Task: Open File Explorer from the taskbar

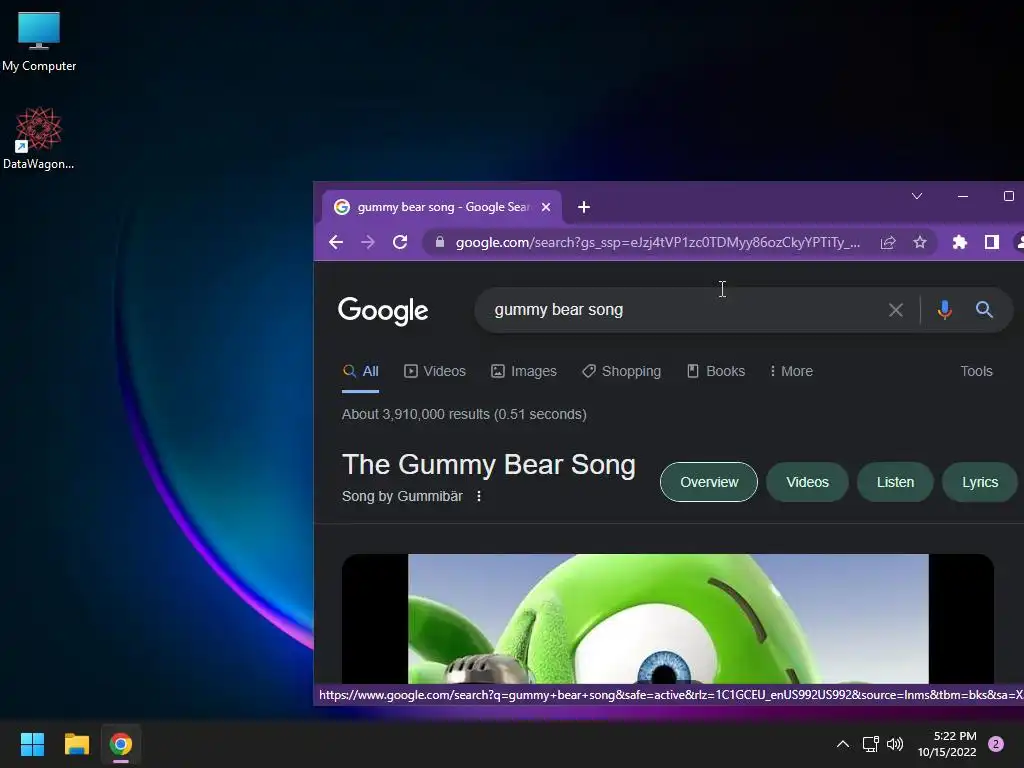Action: coord(76,744)
